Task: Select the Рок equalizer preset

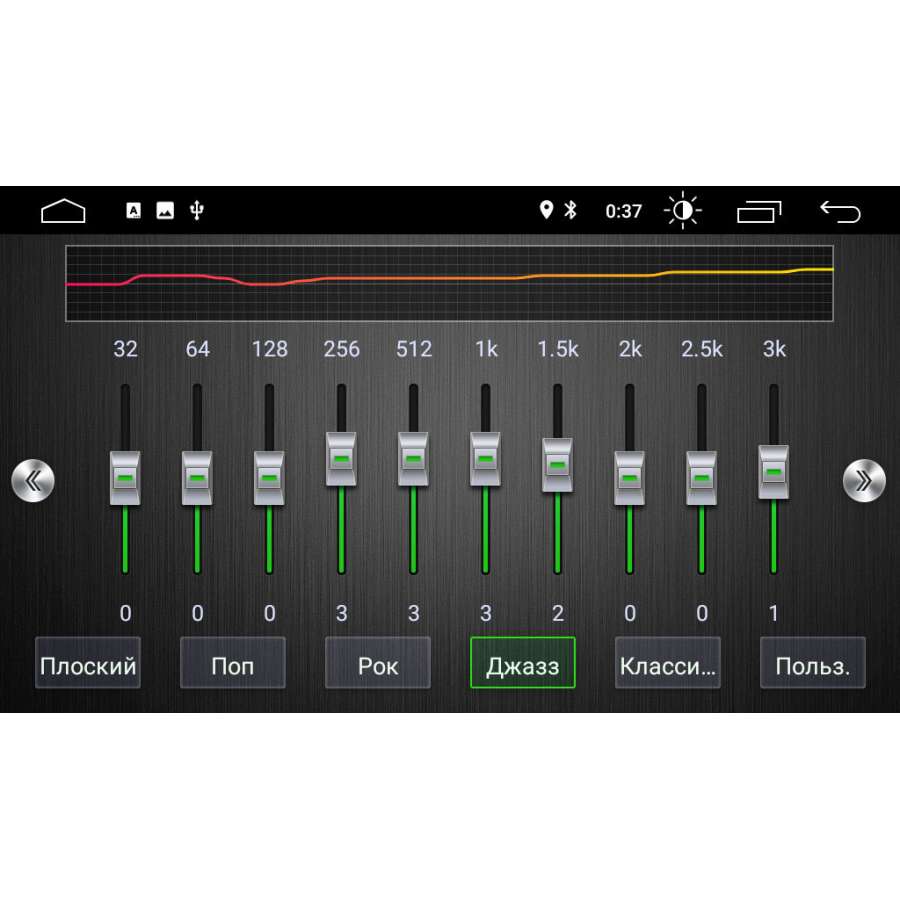Action: (378, 662)
